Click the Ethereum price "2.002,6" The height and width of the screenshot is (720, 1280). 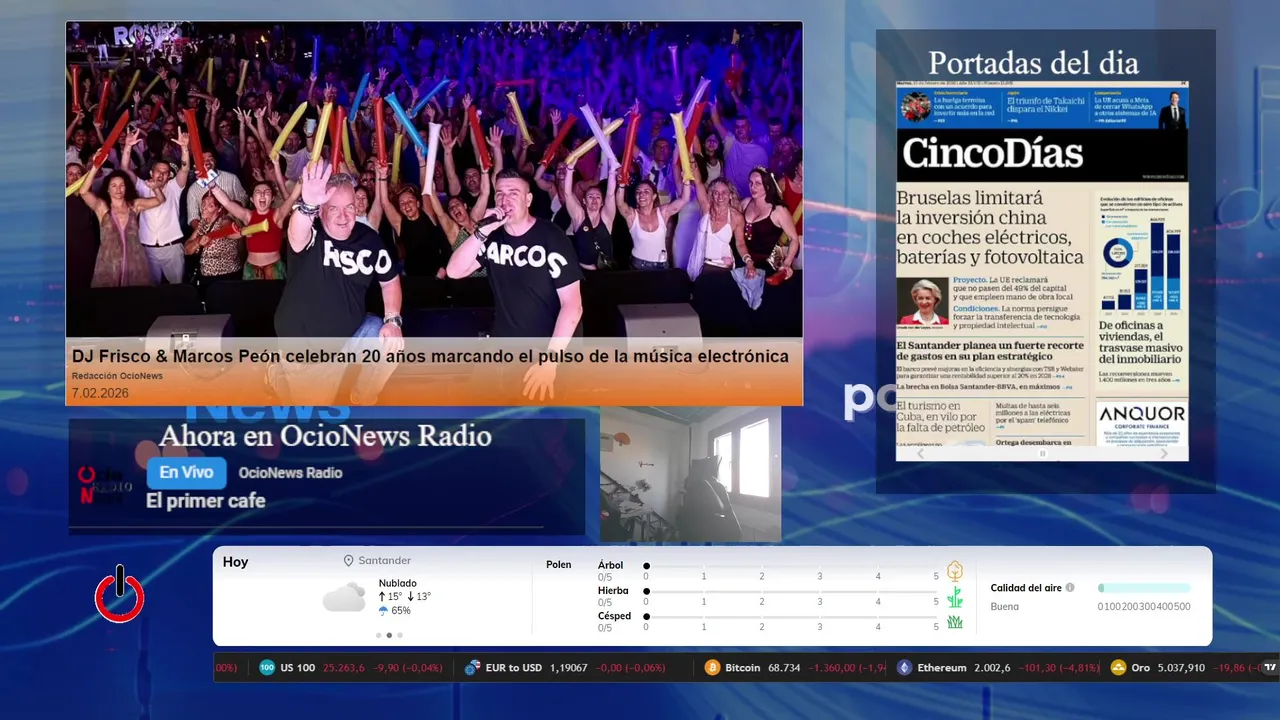coord(992,668)
